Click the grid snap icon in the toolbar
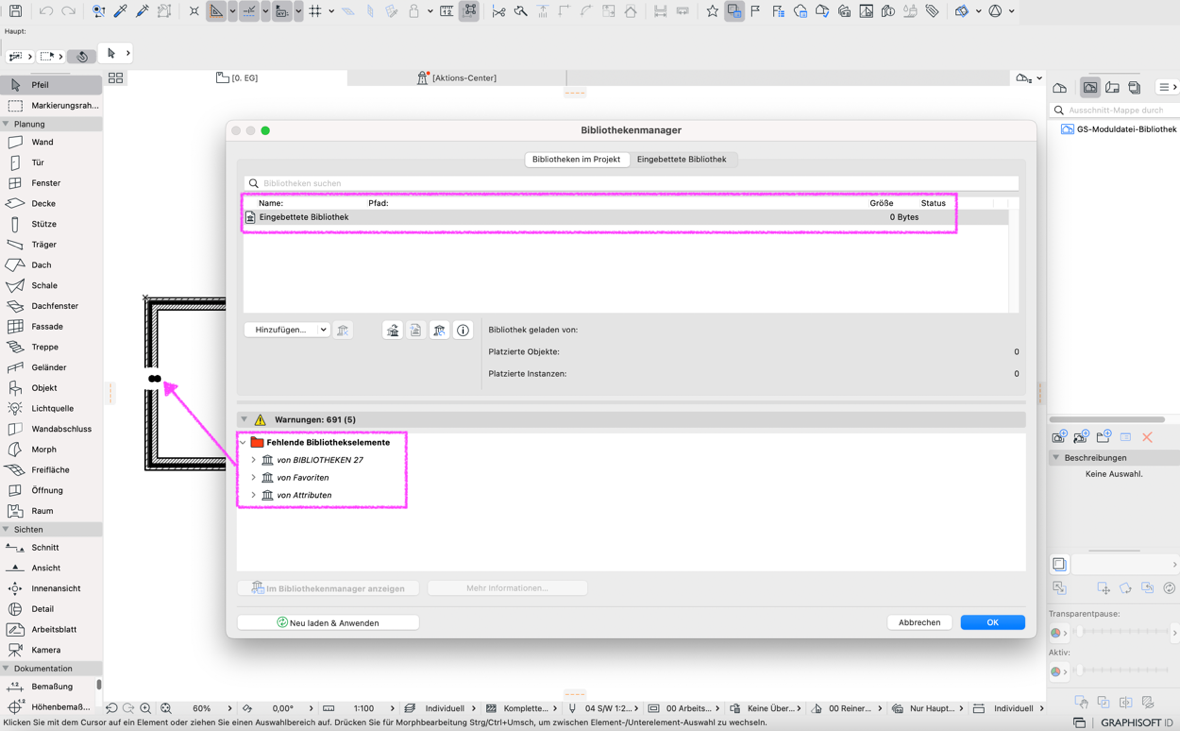 [x=315, y=11]
